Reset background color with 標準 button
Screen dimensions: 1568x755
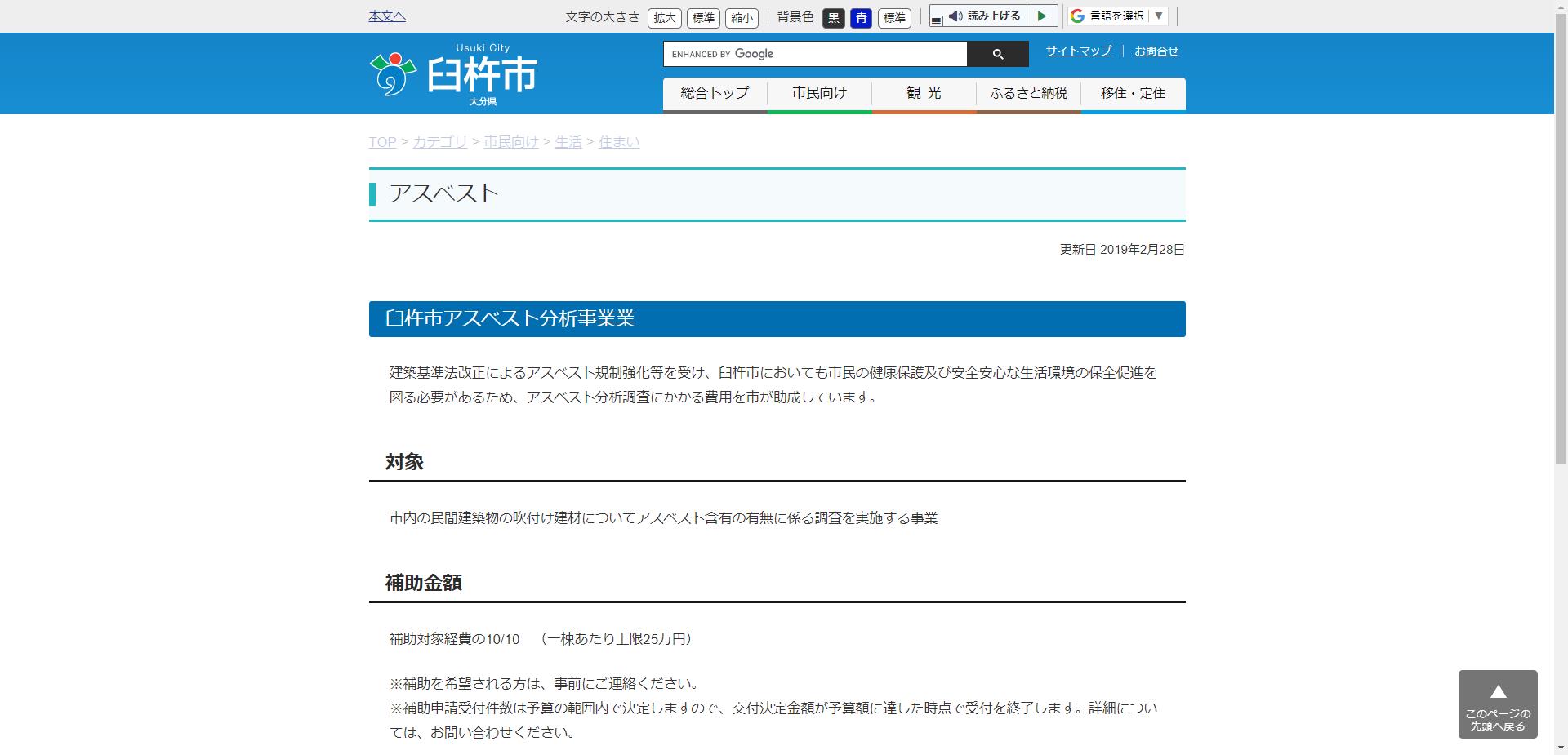(x=893, y=18)
